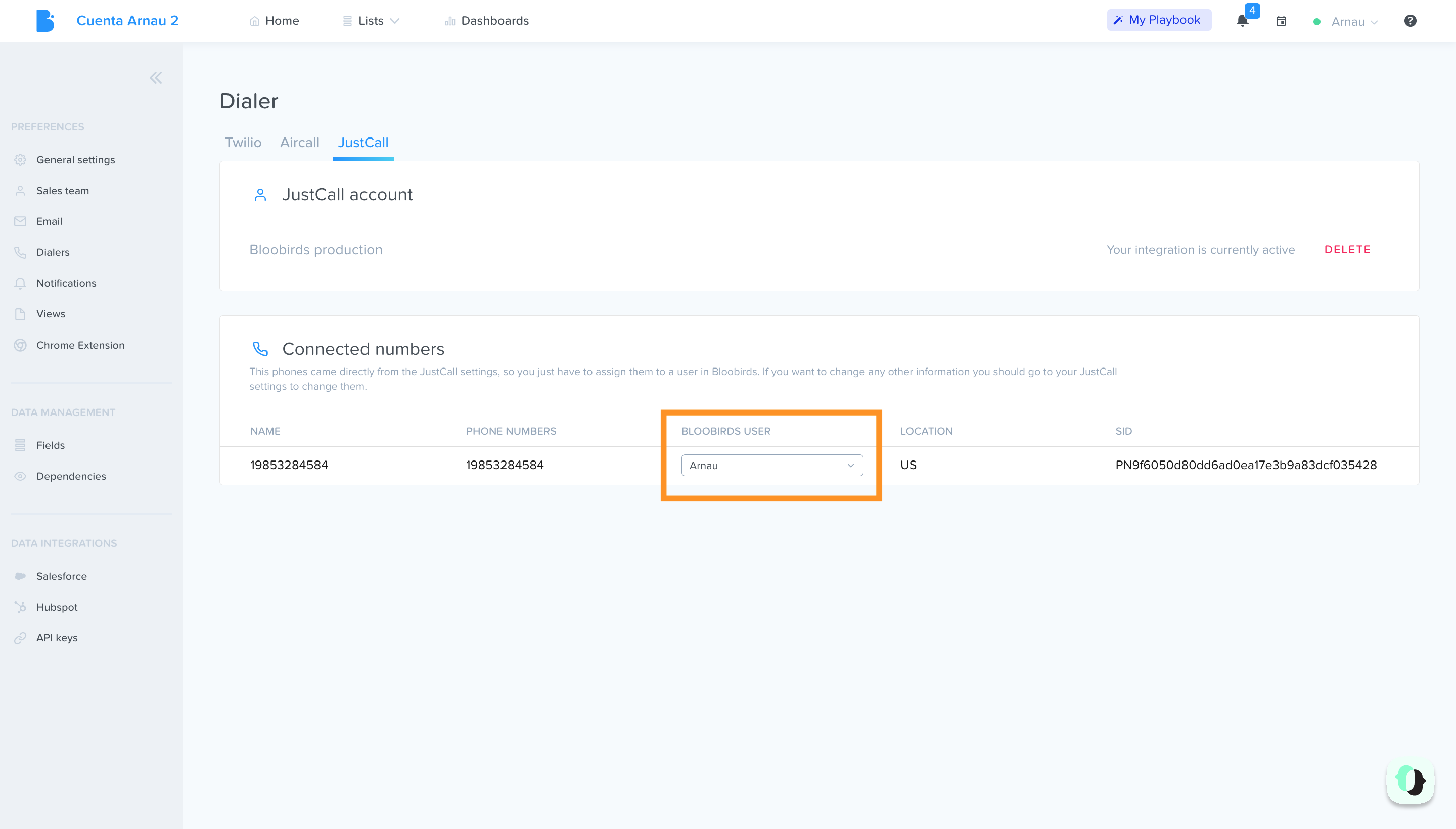This screenshot has width=1456, height=829.
Task: Click the API keys link icon
Action: [x=21, y=638]
